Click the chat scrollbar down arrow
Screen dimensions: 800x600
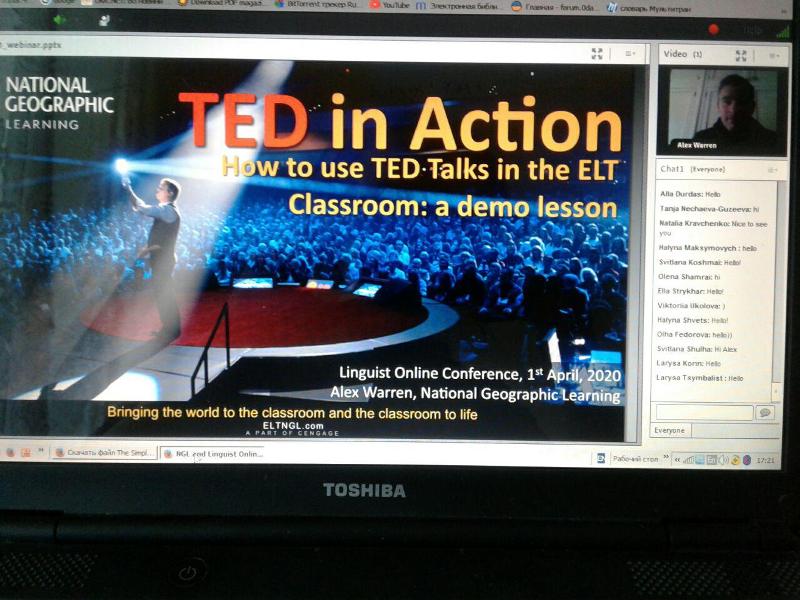pyautogui.click(x=776, y=391)
